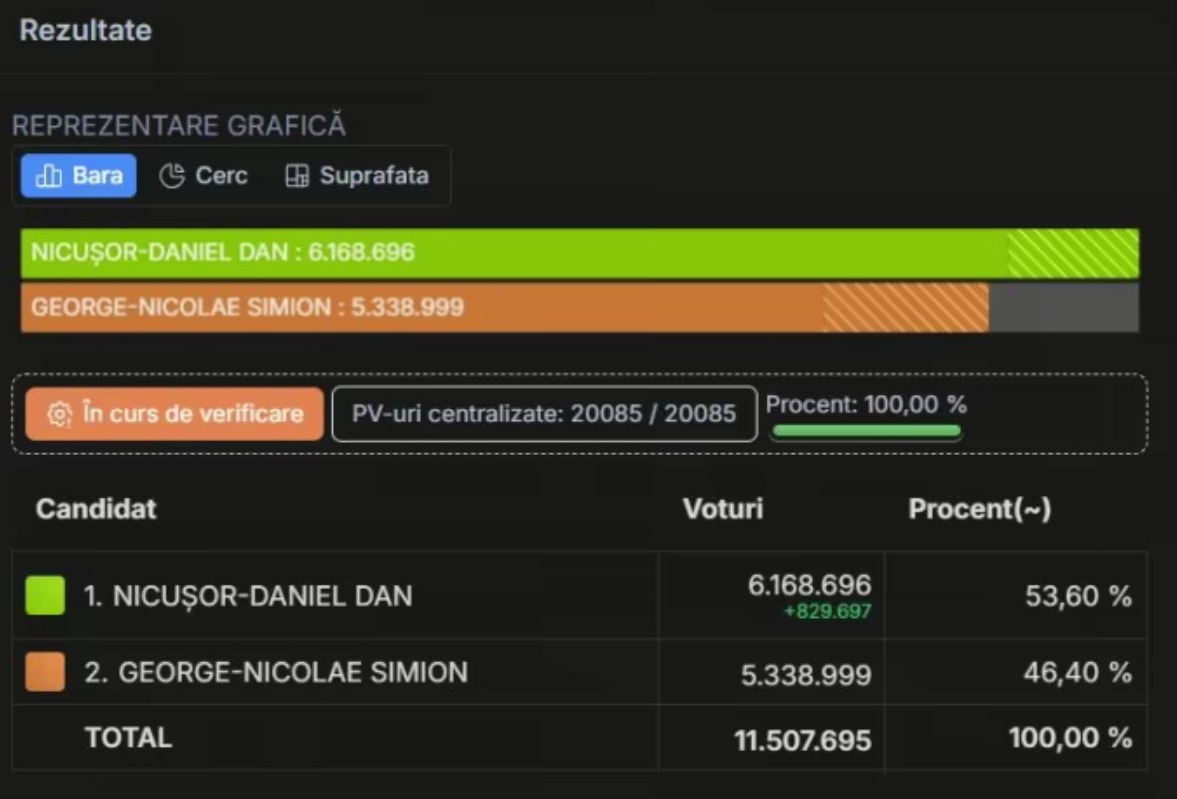Click the bar chart icon in Bara
Viewport: 1177px width, 799px height.
pos(48,177)
